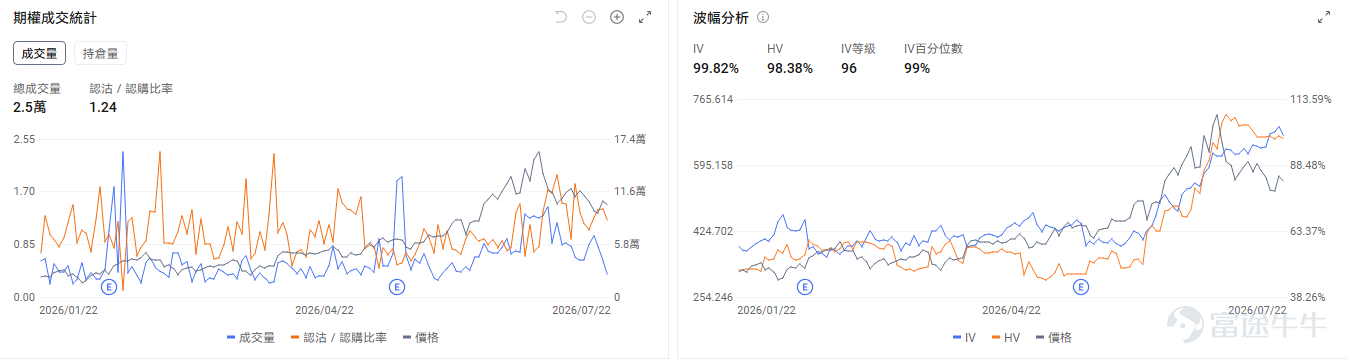Viewport: 1347px width, 361px height.
Task: Click the IV百分位數 value 99%
Action: (917, 68)
